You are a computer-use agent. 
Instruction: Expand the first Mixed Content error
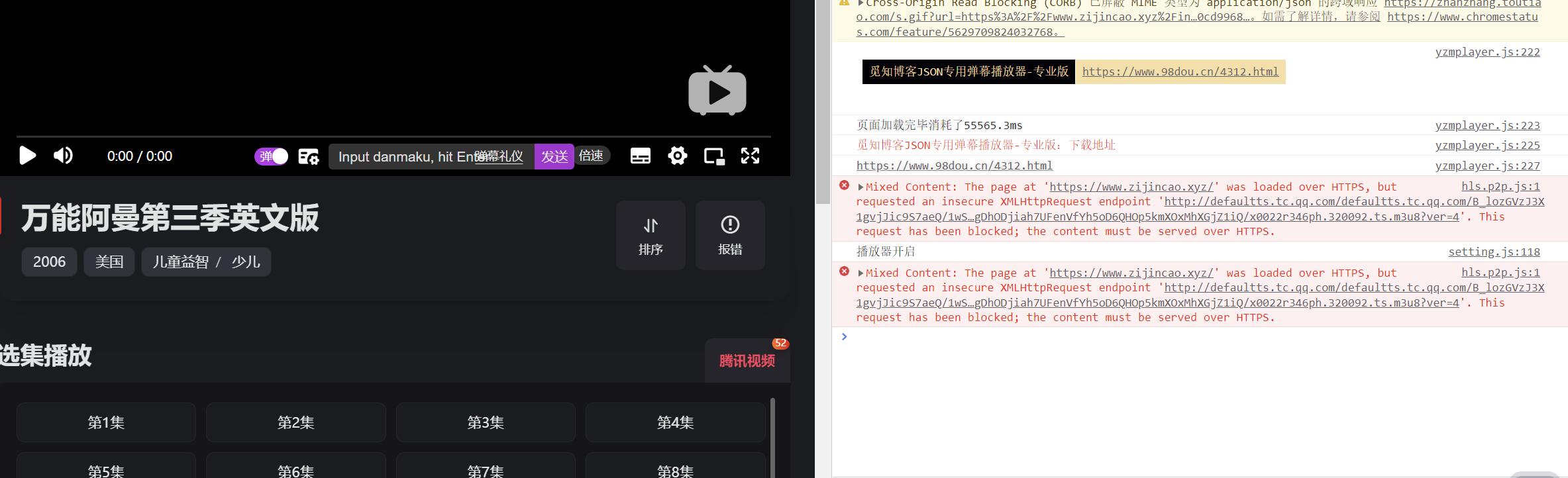[861, 187]
